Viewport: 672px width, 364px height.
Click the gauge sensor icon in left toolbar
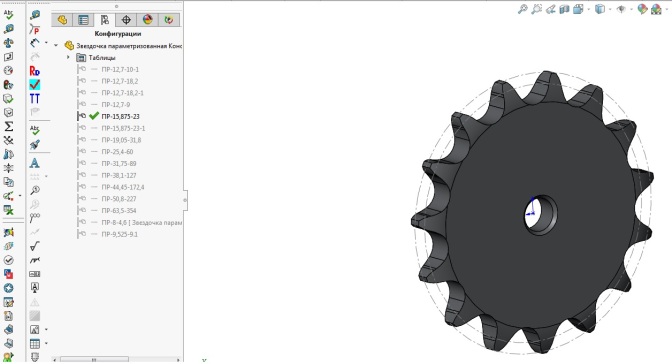point(8,71)
